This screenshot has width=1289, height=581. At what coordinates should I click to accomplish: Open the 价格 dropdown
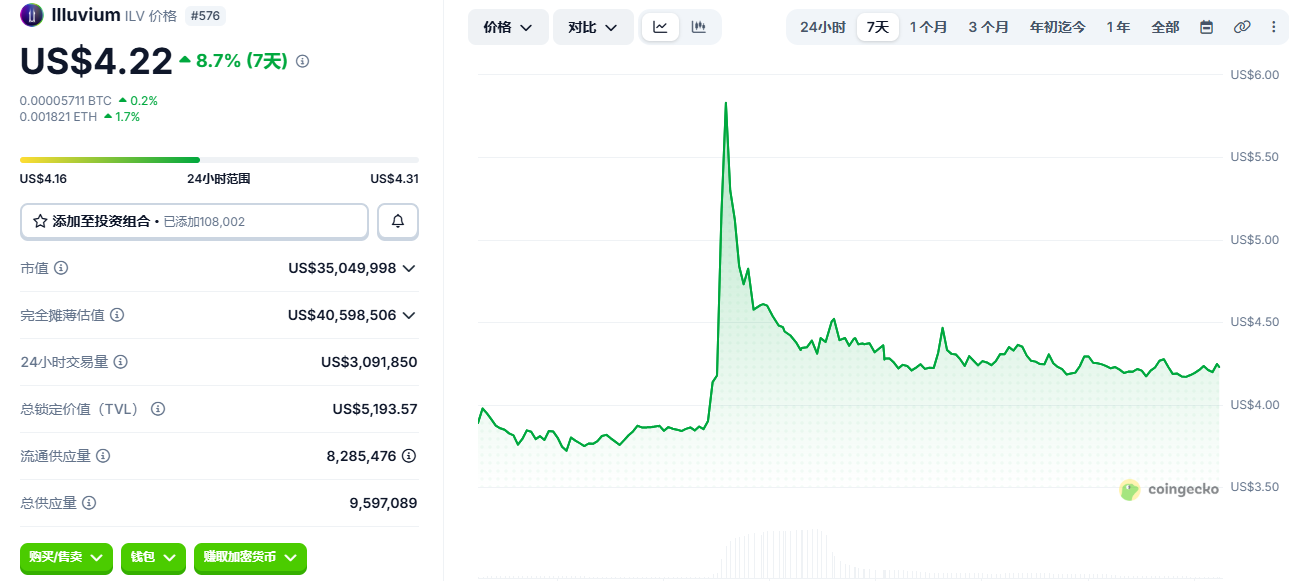(508, 27)
